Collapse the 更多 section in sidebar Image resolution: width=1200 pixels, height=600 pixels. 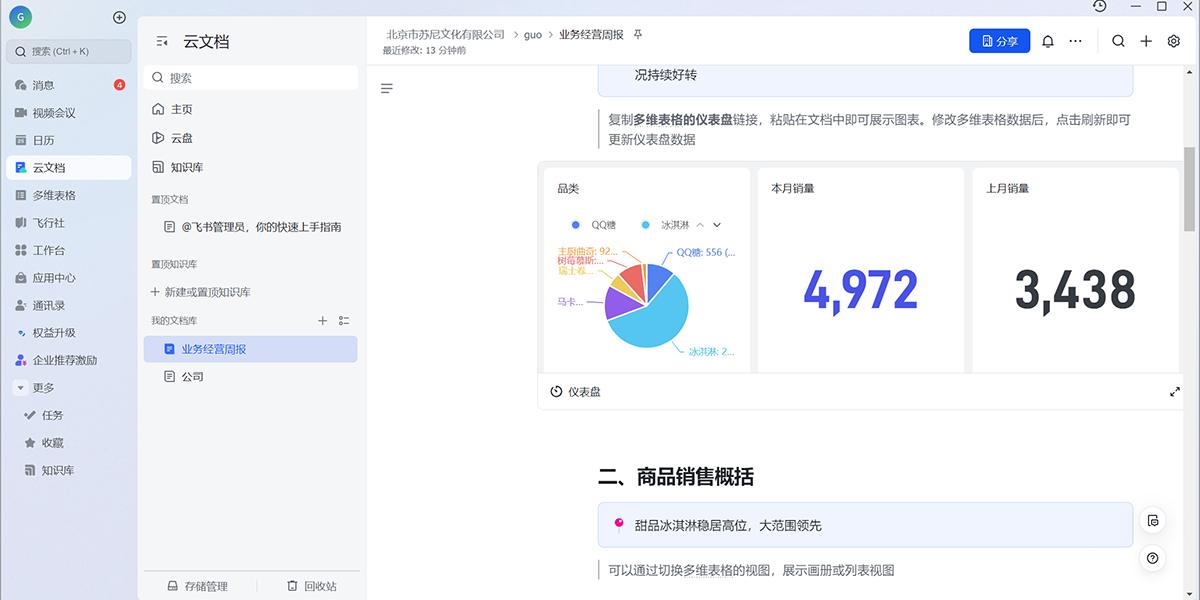(20, 388)
